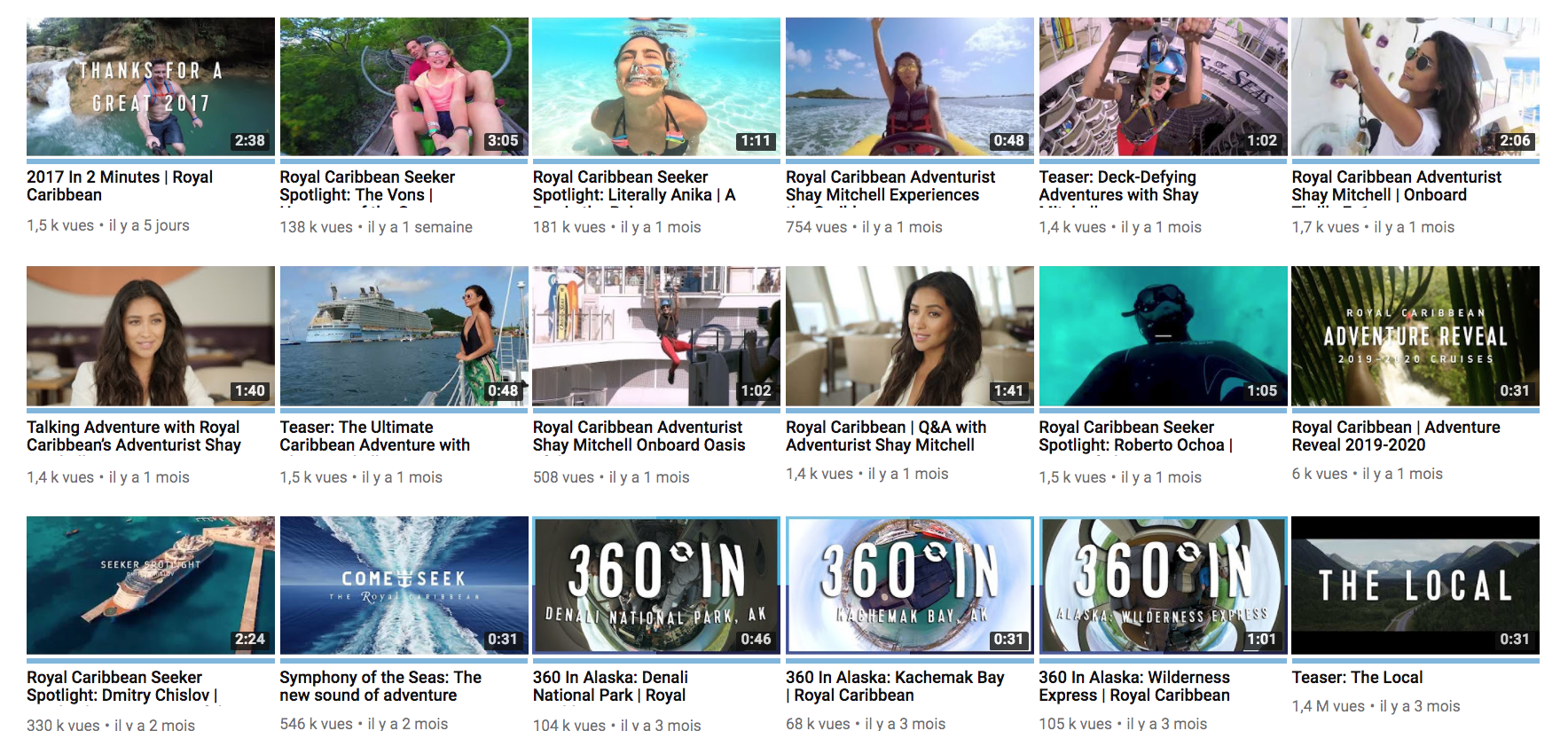Click 'Symphony of the Seas: The new sound' title
Screen dimensions: 1568x731
tap(380, 687)
